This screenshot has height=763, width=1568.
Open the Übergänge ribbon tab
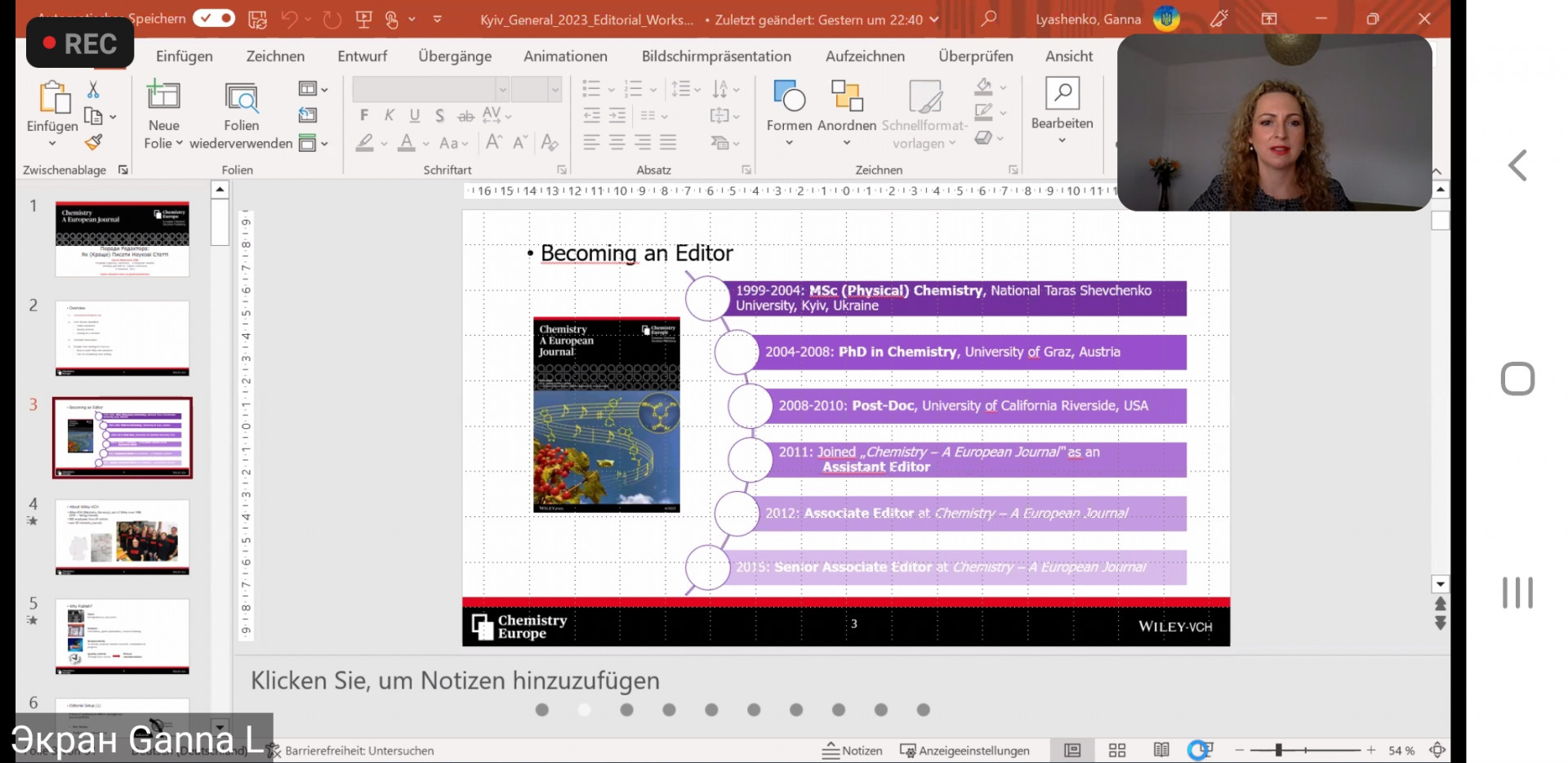(455, 56)
